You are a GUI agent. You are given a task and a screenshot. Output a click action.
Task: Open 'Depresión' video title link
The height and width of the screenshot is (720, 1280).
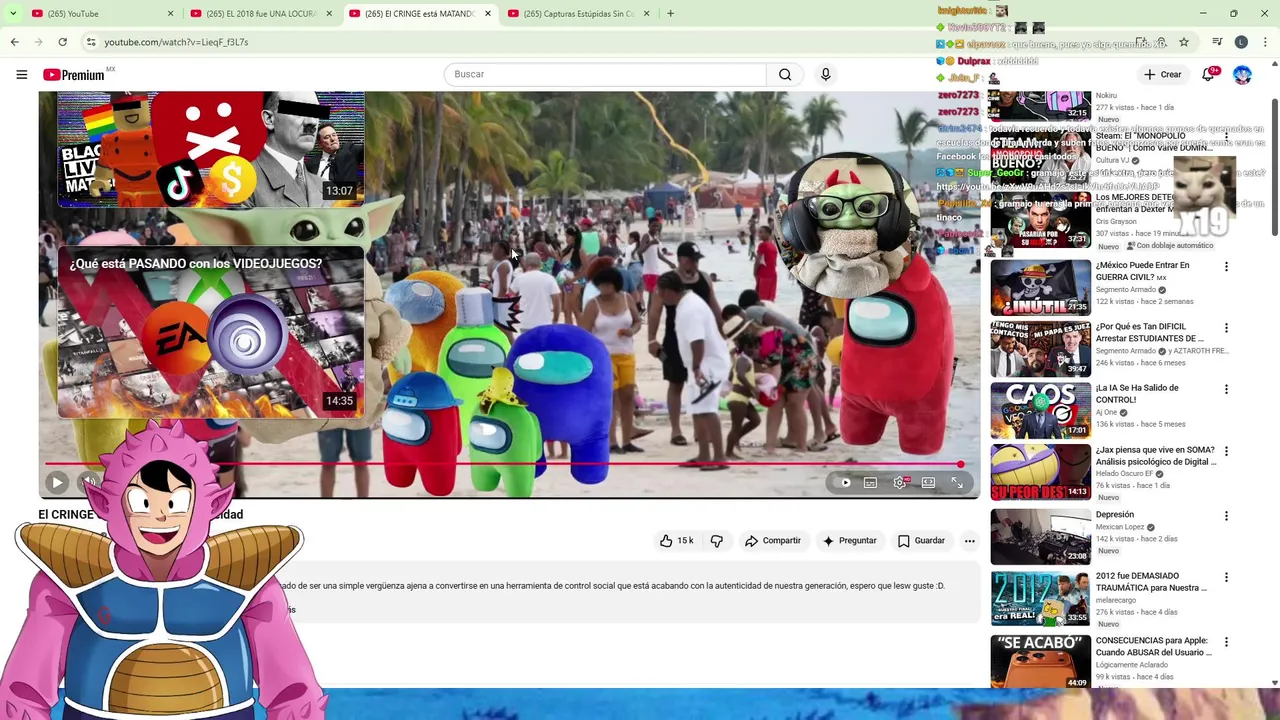coord(1114,514)
